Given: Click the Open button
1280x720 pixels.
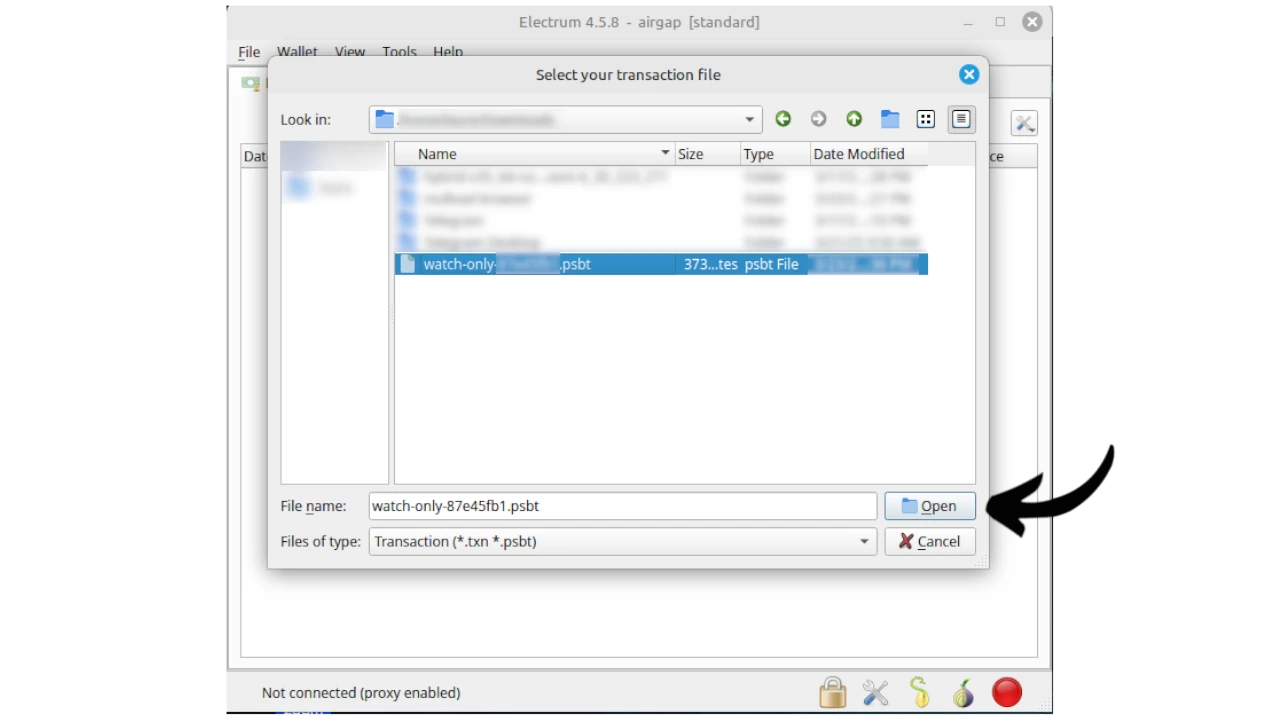Looking at the screenshot, I should [x=929, y=506].
